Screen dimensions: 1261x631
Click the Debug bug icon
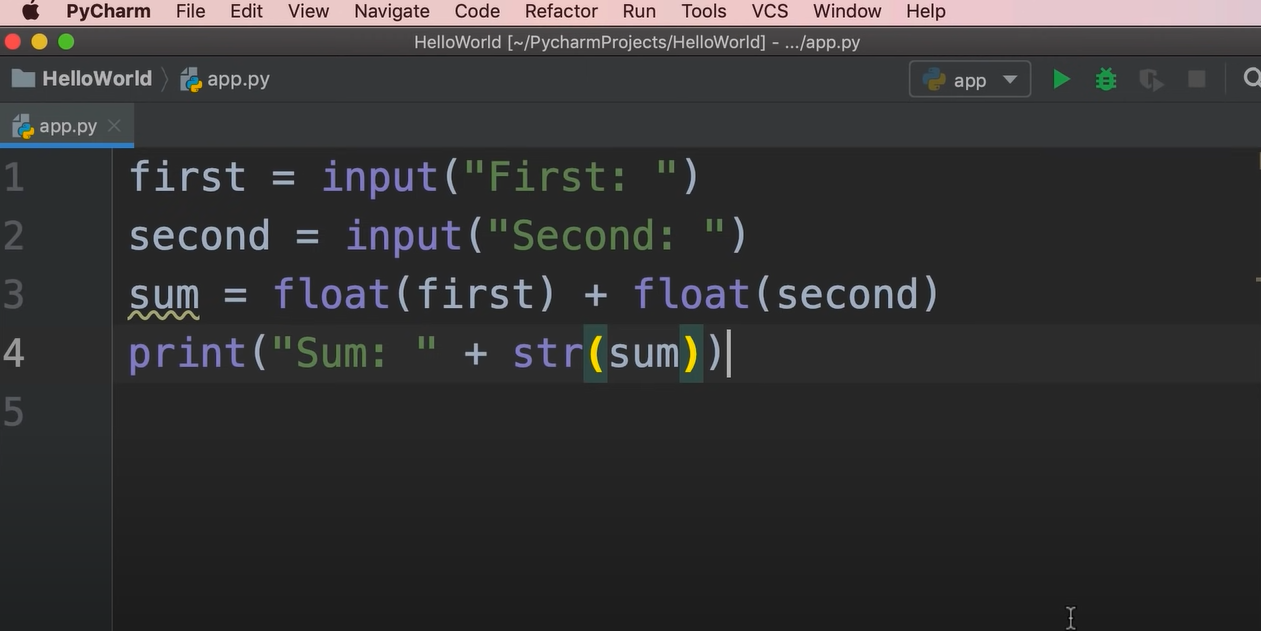[1106, 79]
